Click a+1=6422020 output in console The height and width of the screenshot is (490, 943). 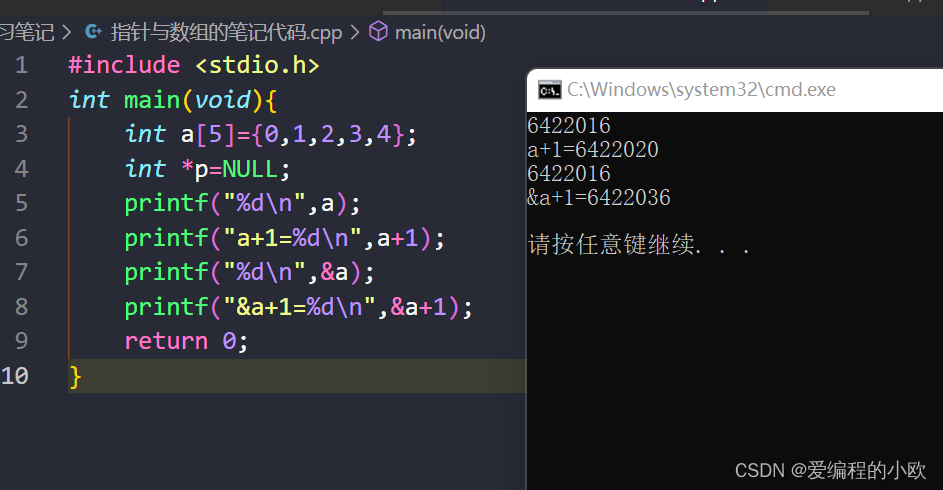click(593, 150)
